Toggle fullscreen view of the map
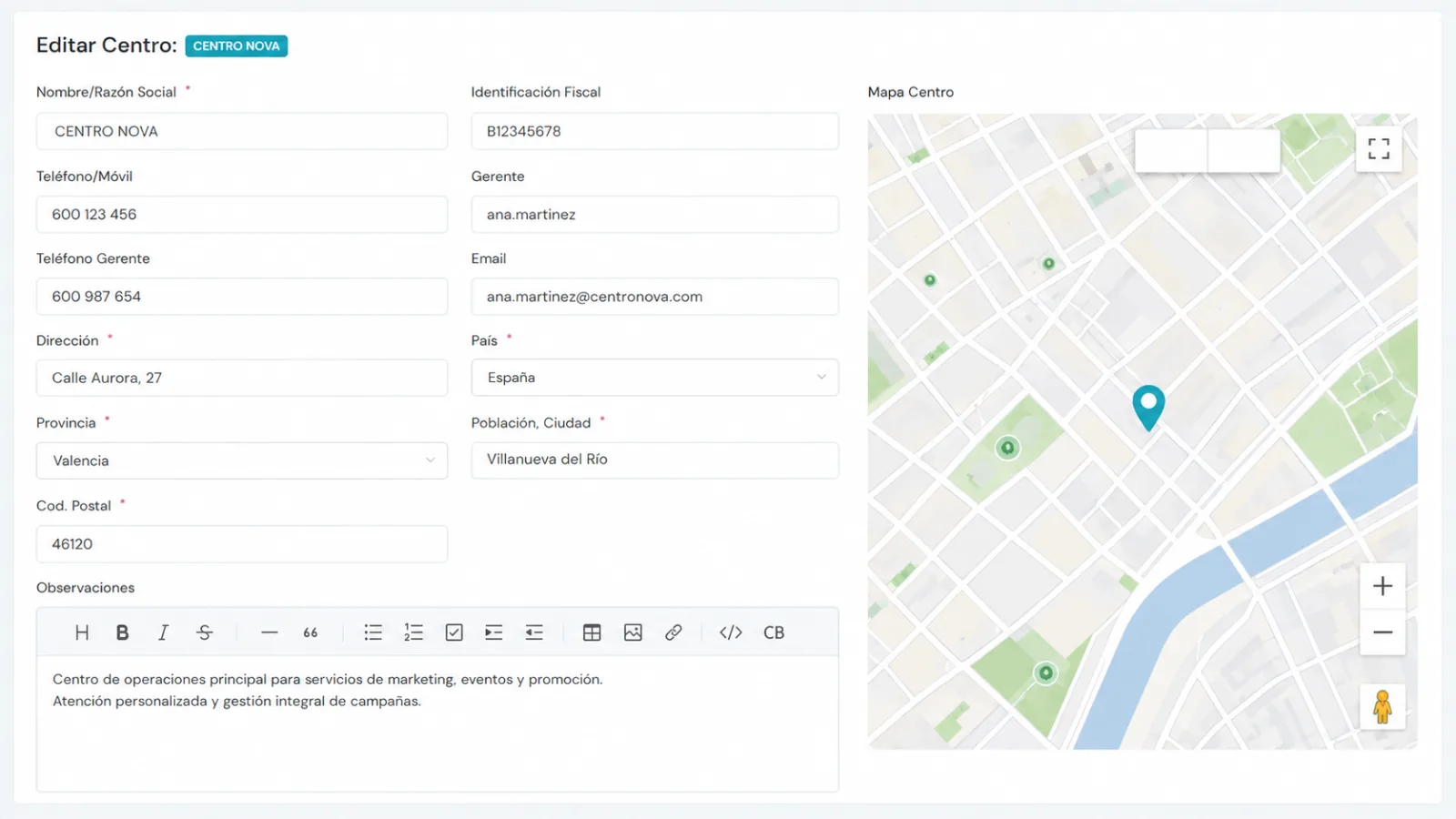 pyautogui.click(x=1379, y=148)
